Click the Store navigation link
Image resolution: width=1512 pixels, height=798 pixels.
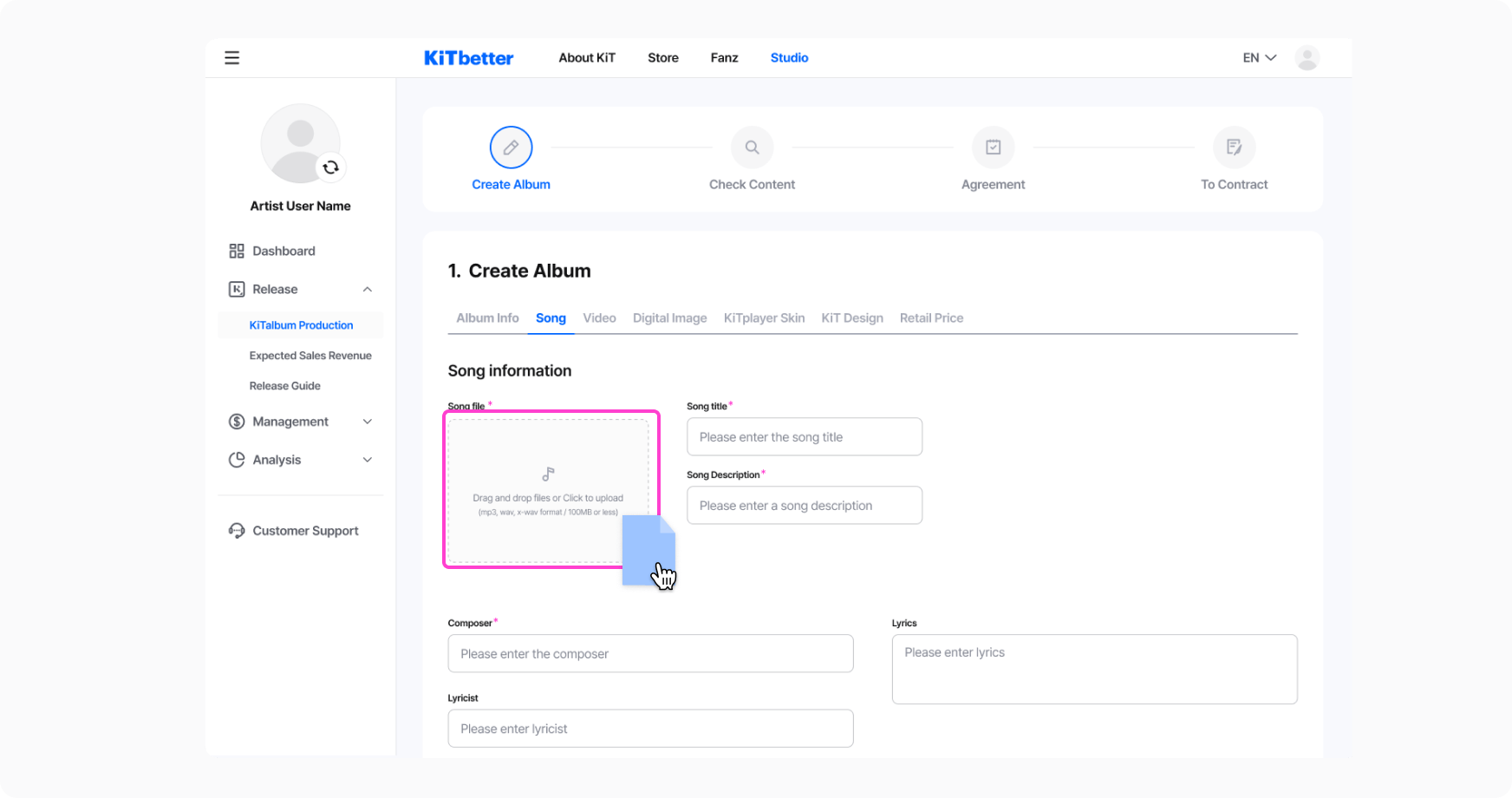[662, 58]
